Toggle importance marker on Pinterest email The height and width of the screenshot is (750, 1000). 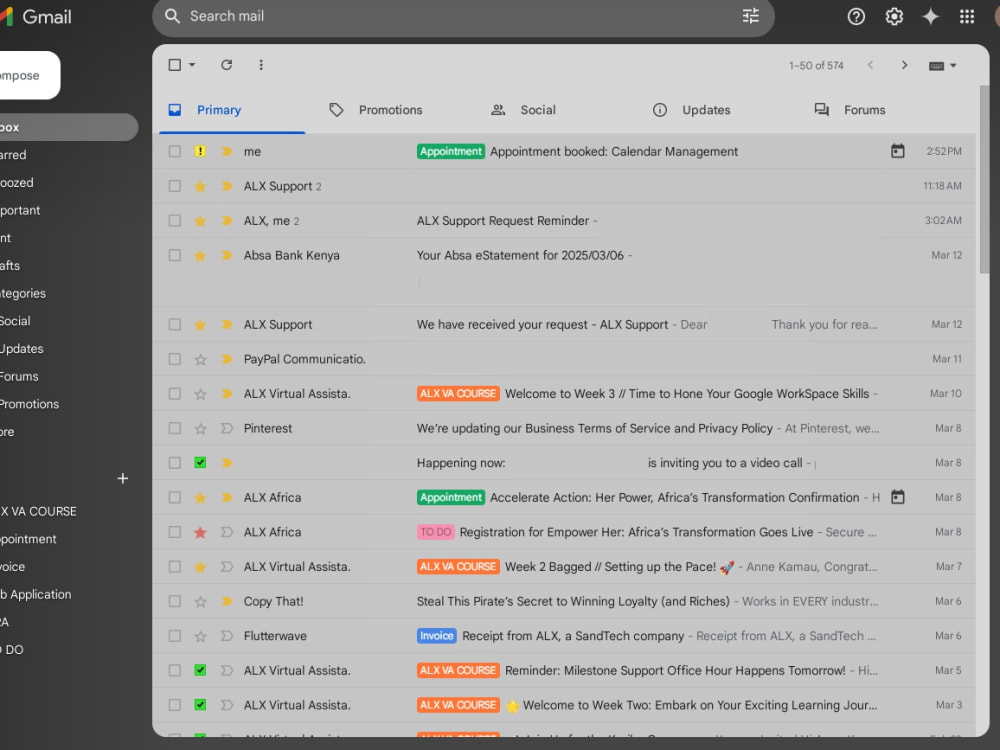pos(226,429)
